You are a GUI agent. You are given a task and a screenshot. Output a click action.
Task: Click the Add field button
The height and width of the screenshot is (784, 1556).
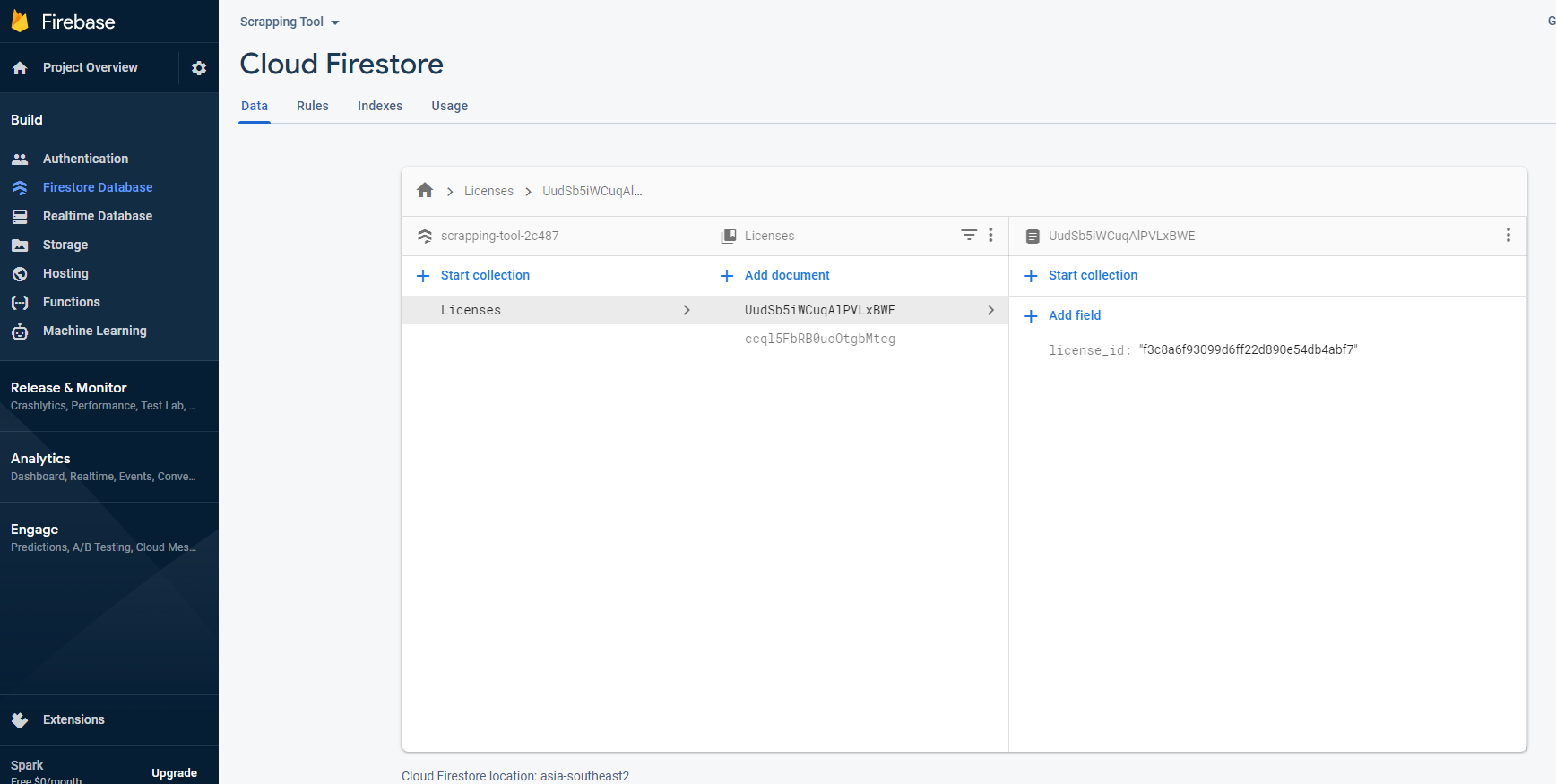[1075, 315]
